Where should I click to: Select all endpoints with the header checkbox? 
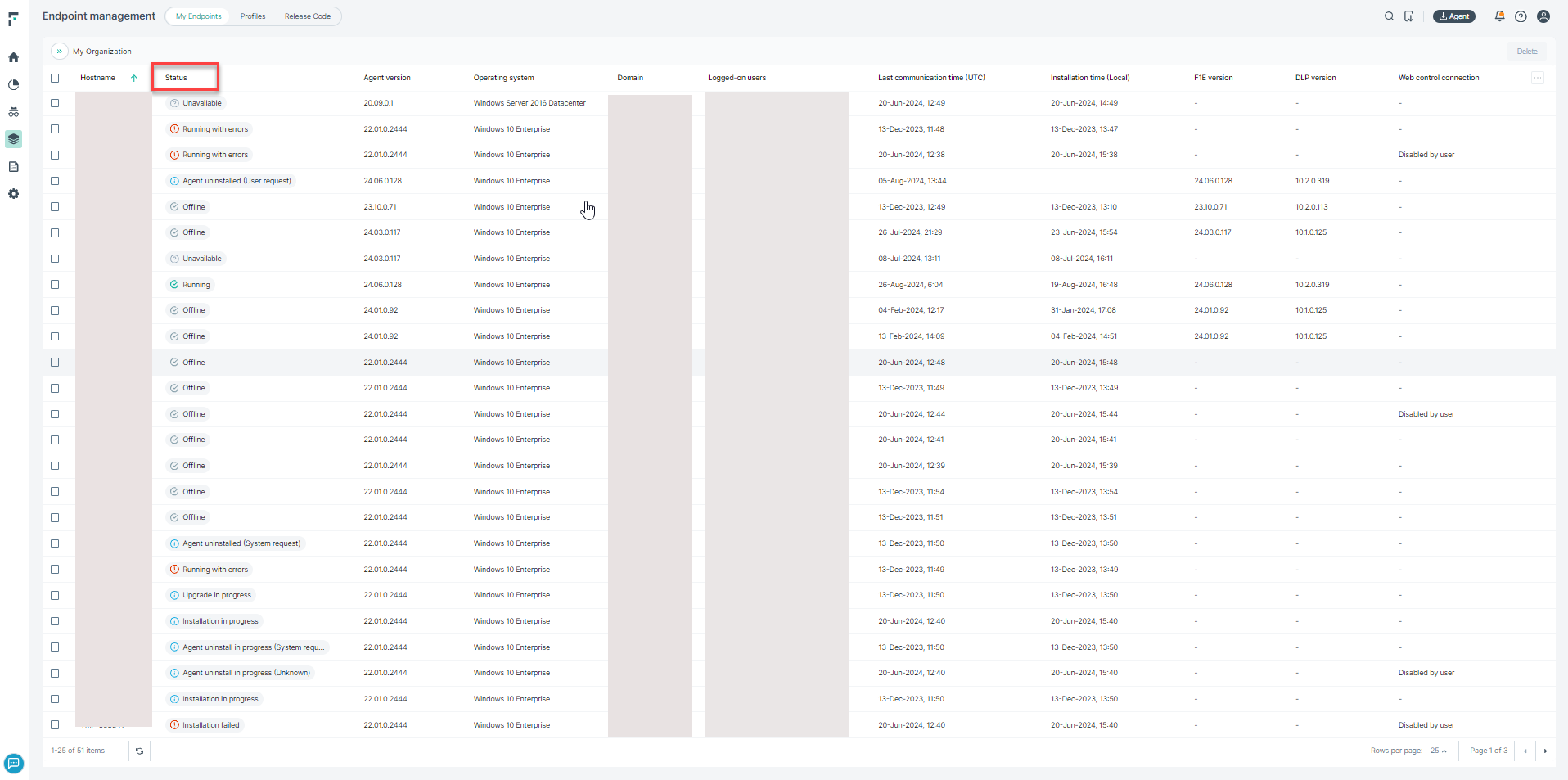tap(55, 78)
